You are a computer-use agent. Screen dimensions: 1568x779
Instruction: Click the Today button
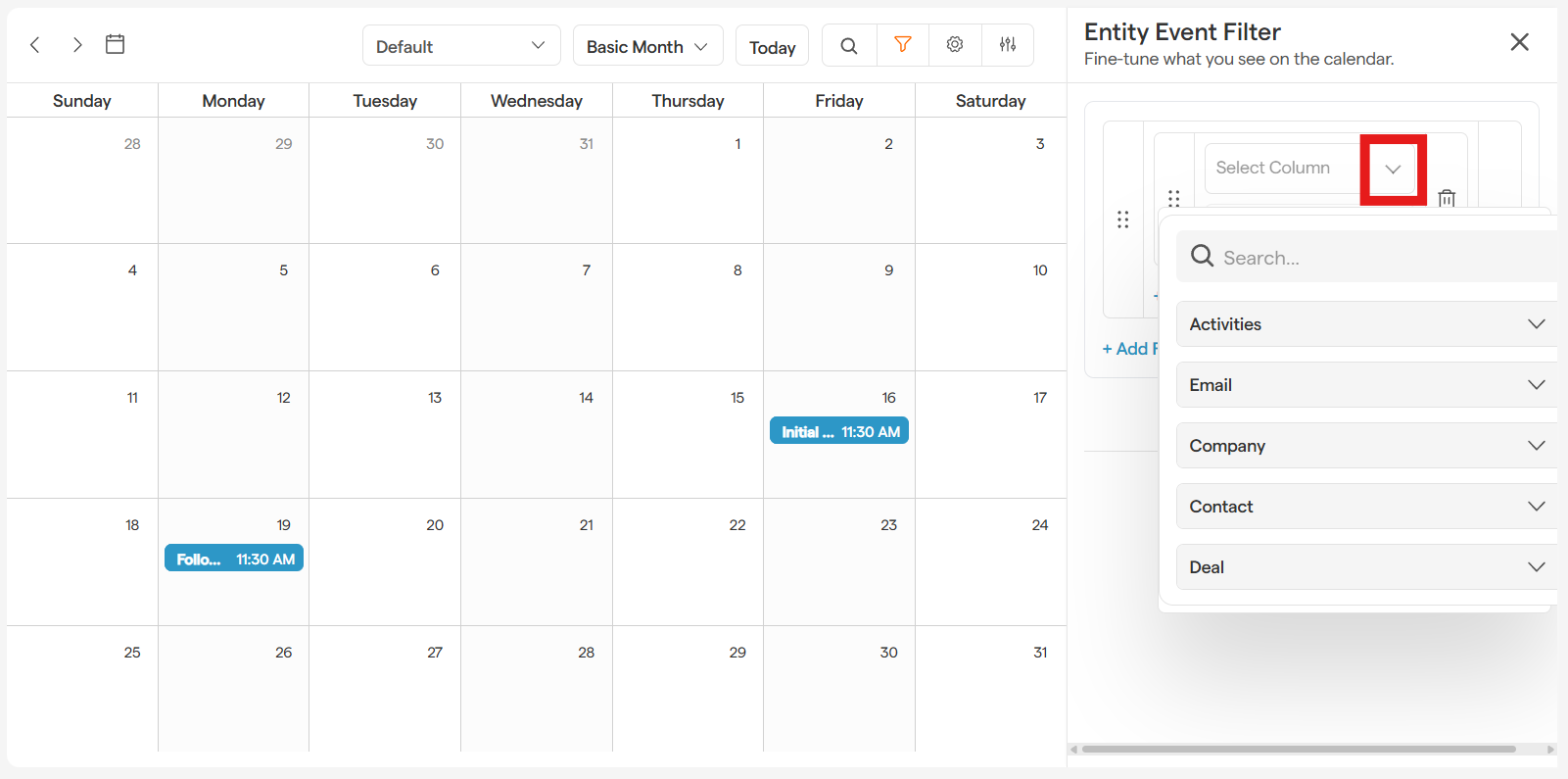(x=772, y=47)
